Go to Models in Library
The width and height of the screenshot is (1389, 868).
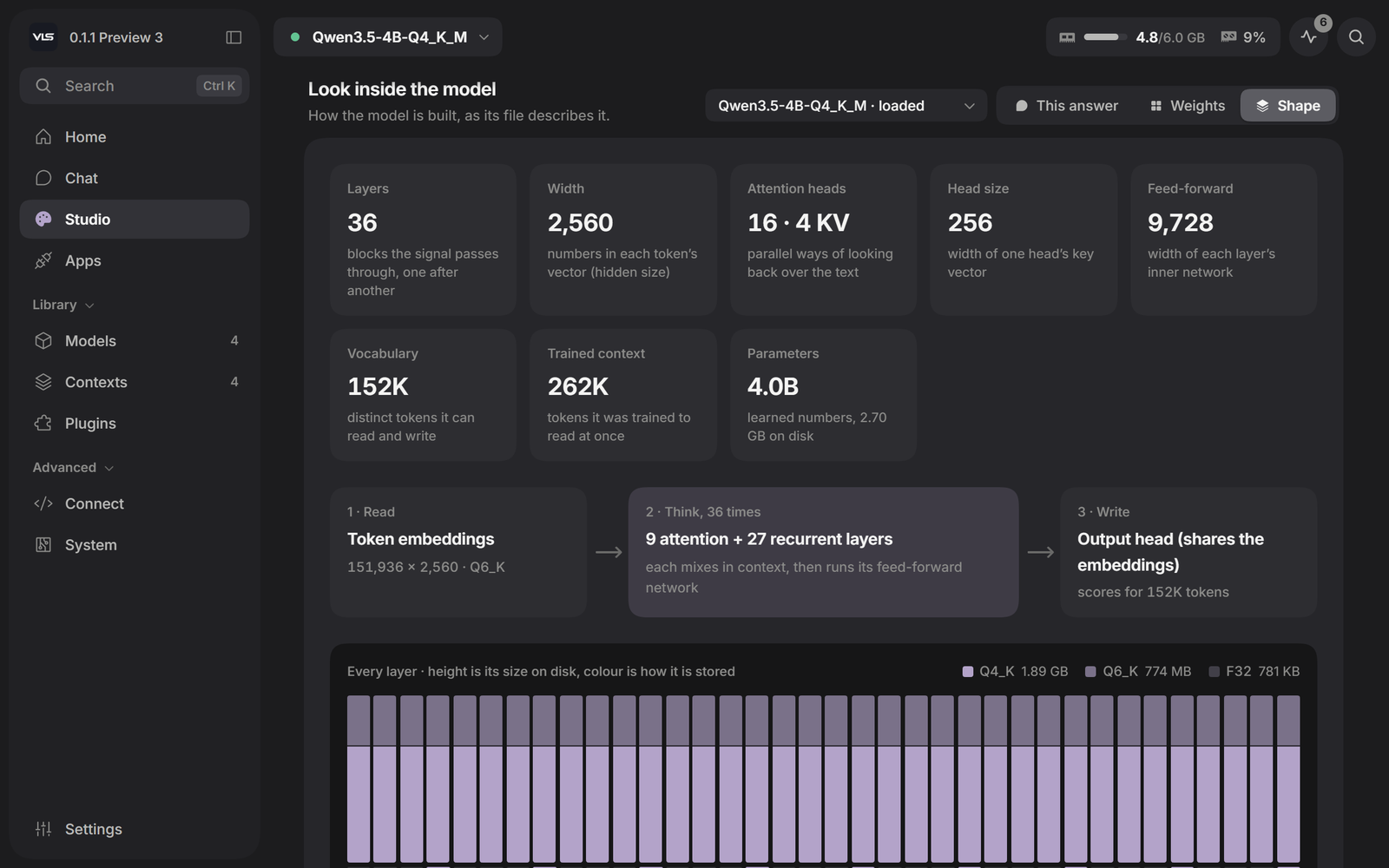(135, 340)
